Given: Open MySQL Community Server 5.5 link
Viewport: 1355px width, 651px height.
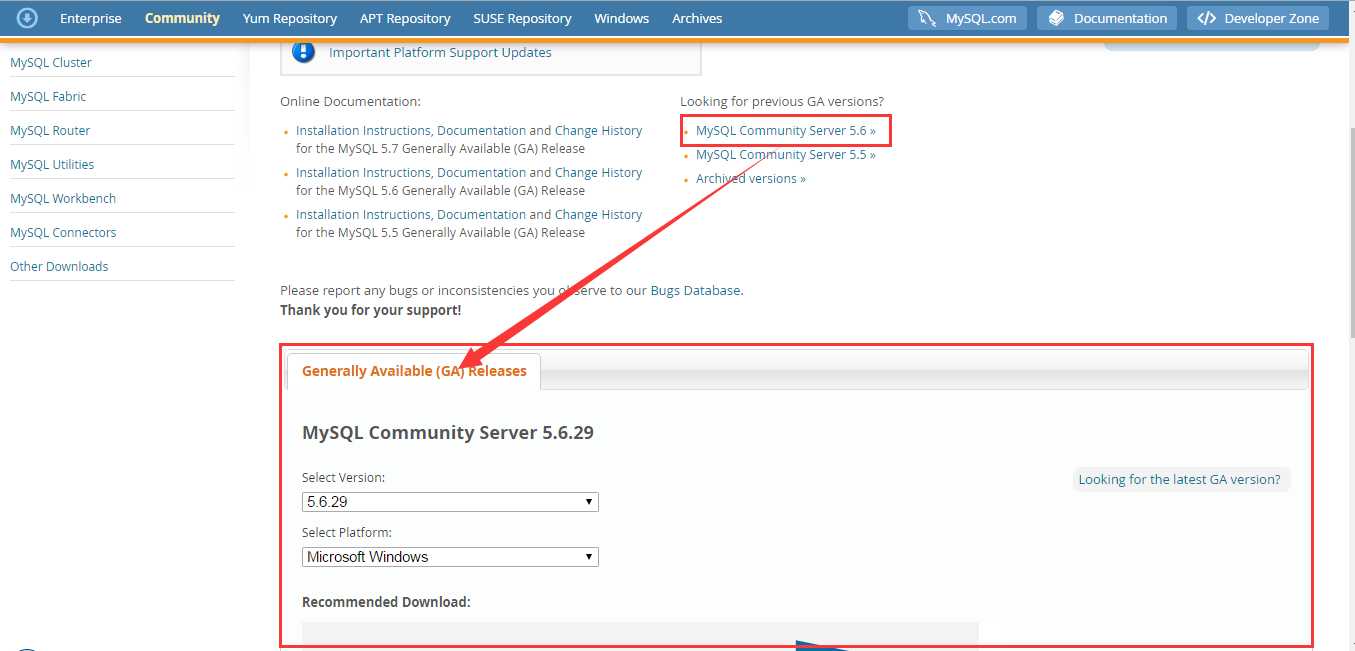Looking at the screenshot, I should tap(786, 154).
